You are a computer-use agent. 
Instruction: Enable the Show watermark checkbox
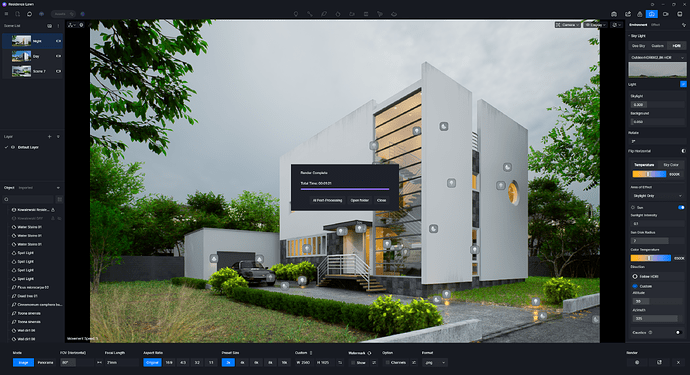coord(353,363)
